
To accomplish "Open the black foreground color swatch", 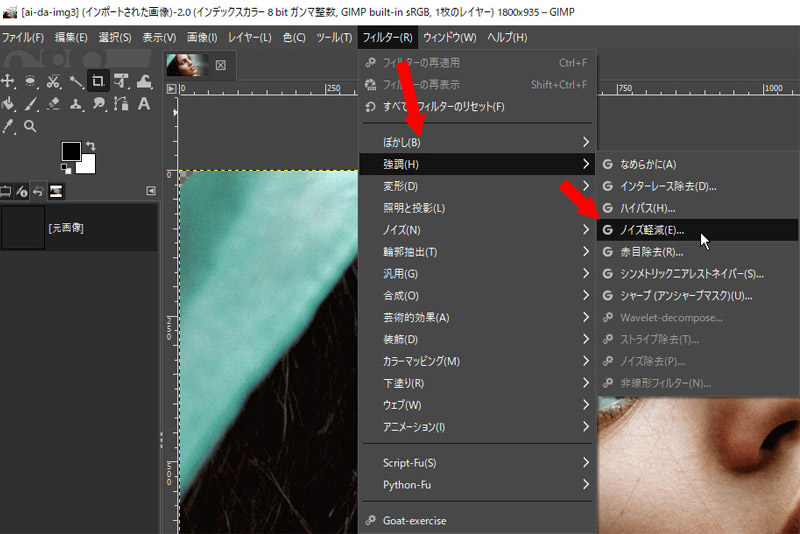I will coord(70,151).
